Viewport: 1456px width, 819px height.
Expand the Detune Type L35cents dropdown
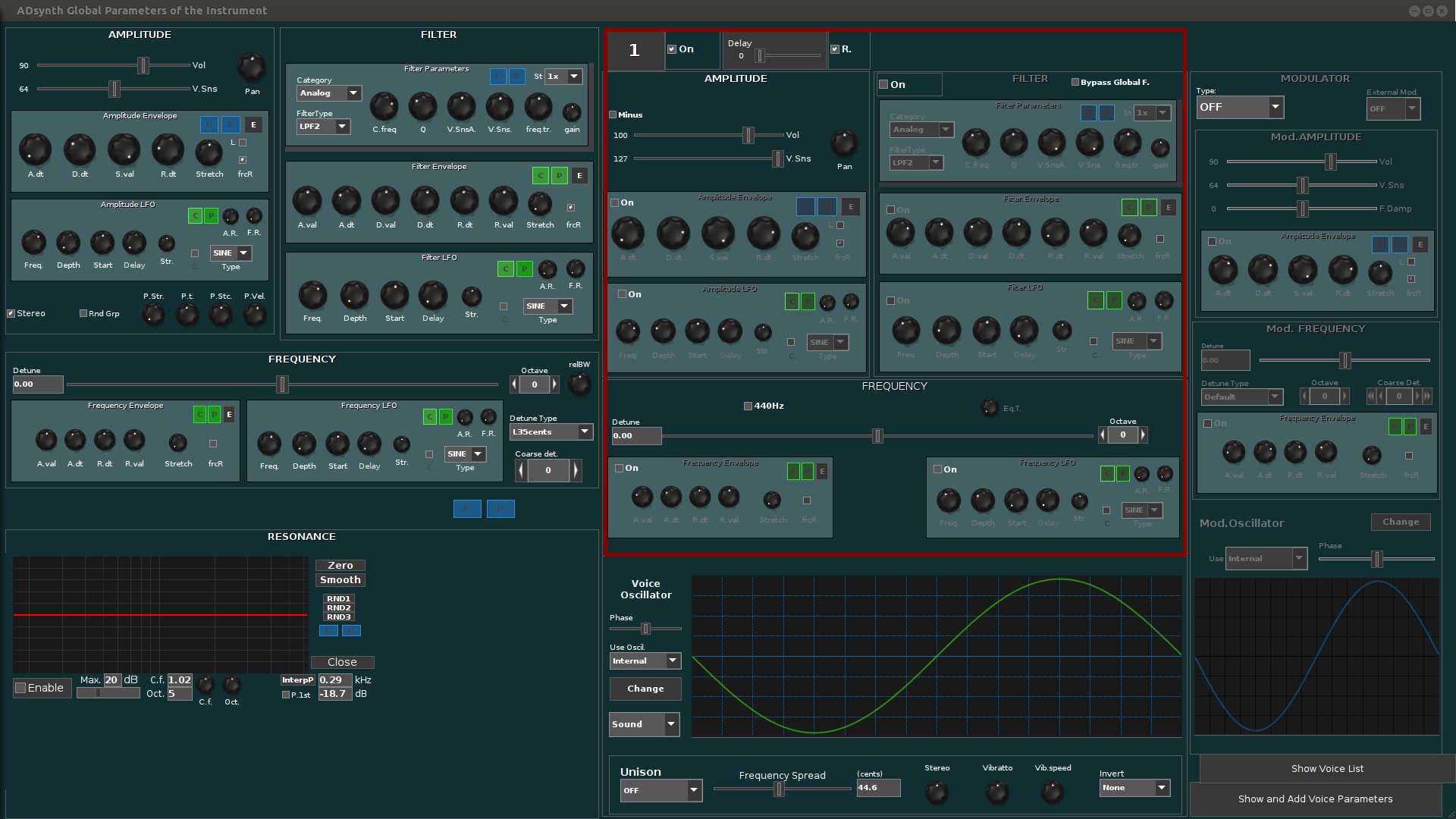(x=551, y=432)
